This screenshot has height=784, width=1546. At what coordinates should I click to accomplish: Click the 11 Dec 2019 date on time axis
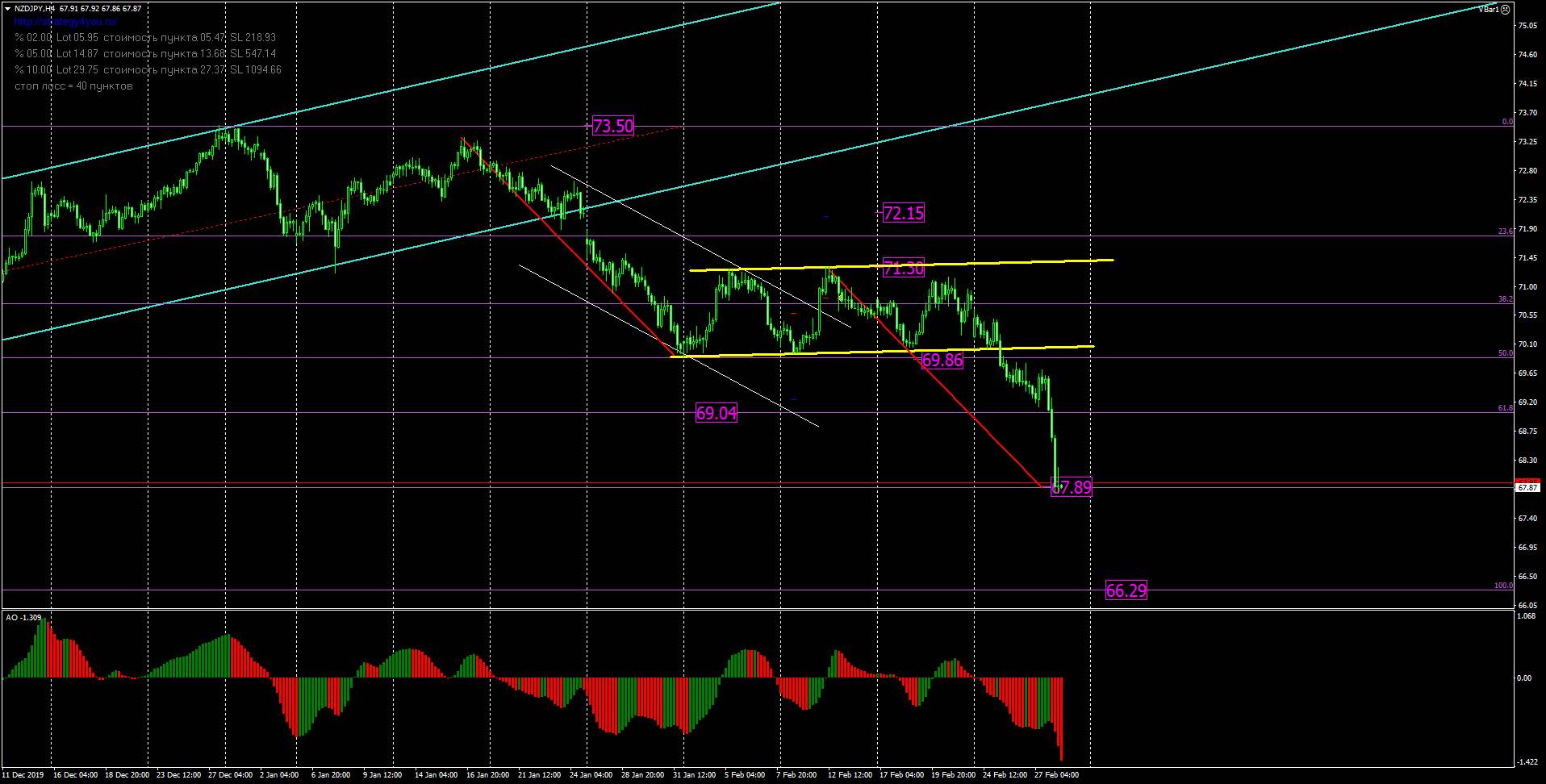tap(23, 775)
